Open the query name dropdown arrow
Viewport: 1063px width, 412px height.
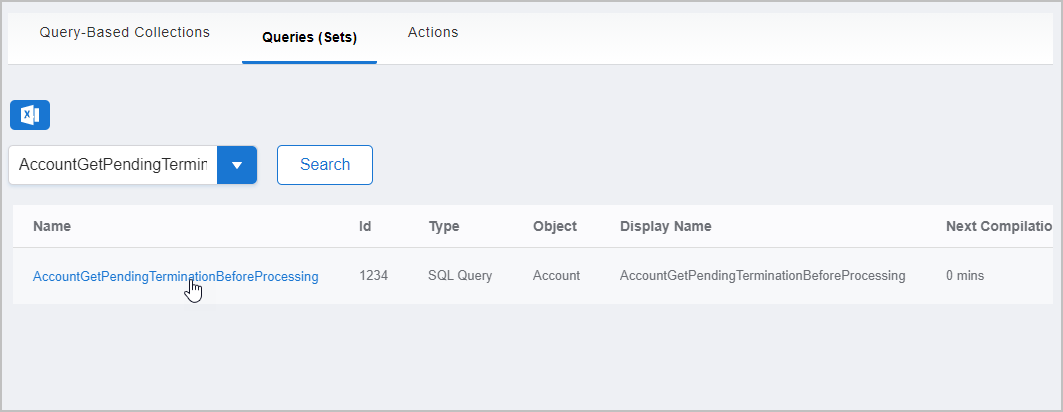237,165
